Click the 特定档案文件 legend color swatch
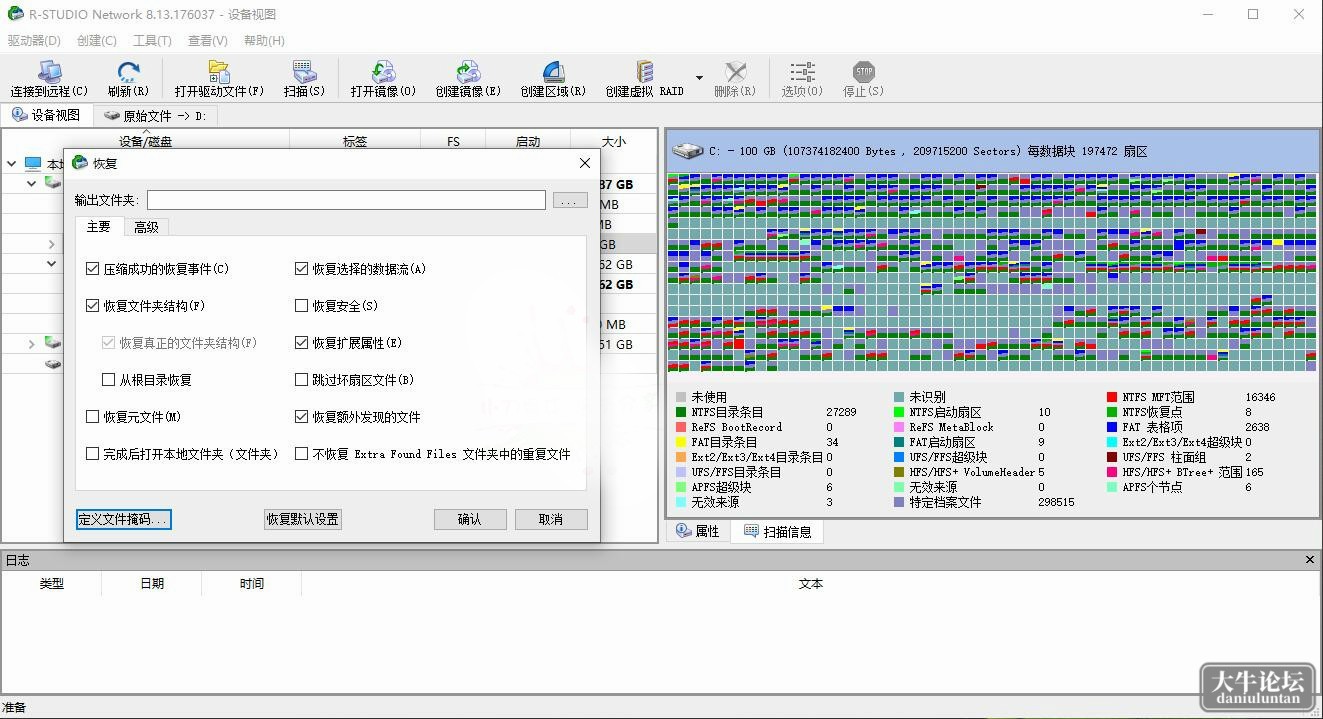 [x=899, y=502]
